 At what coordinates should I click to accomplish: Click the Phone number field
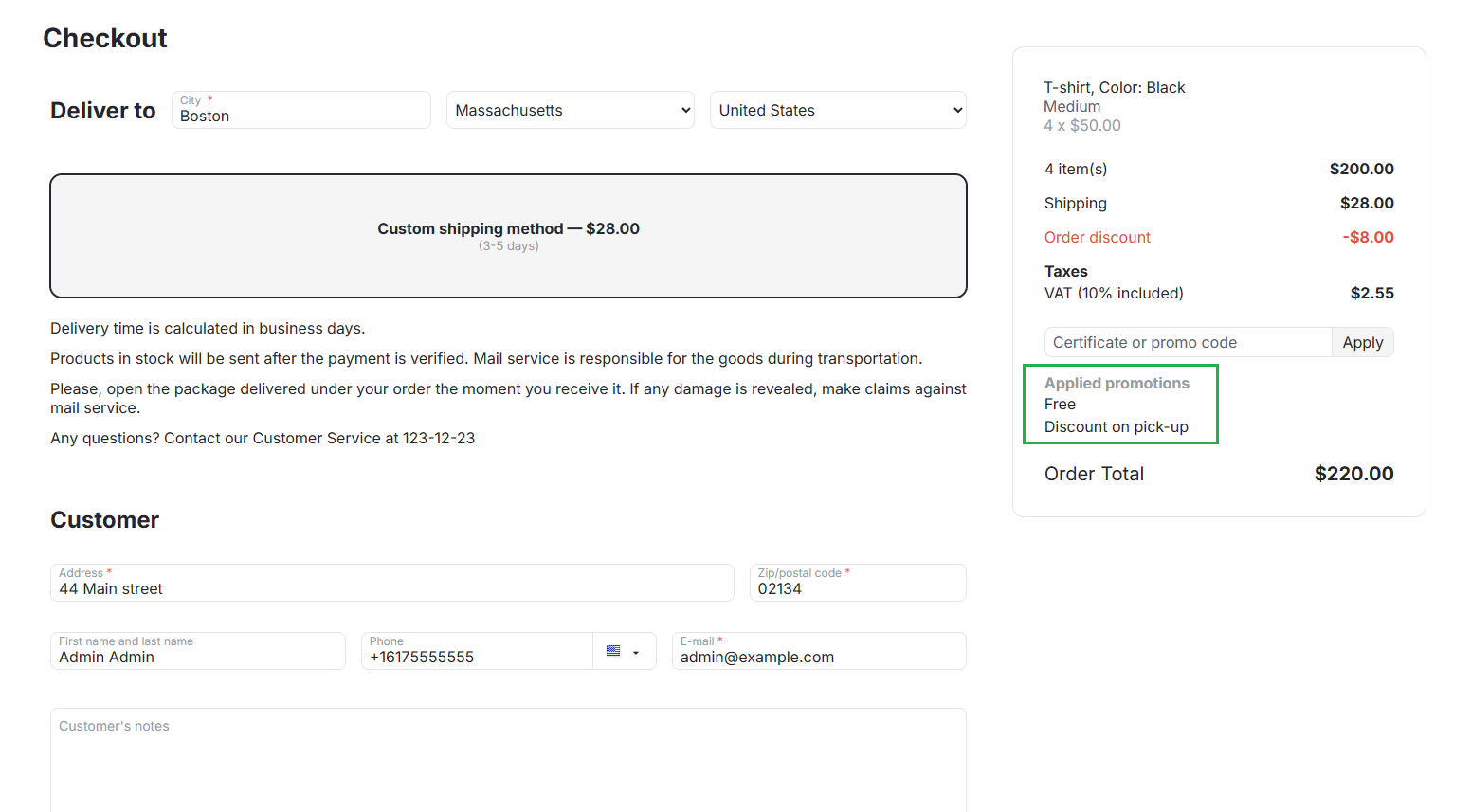(477, 651)
